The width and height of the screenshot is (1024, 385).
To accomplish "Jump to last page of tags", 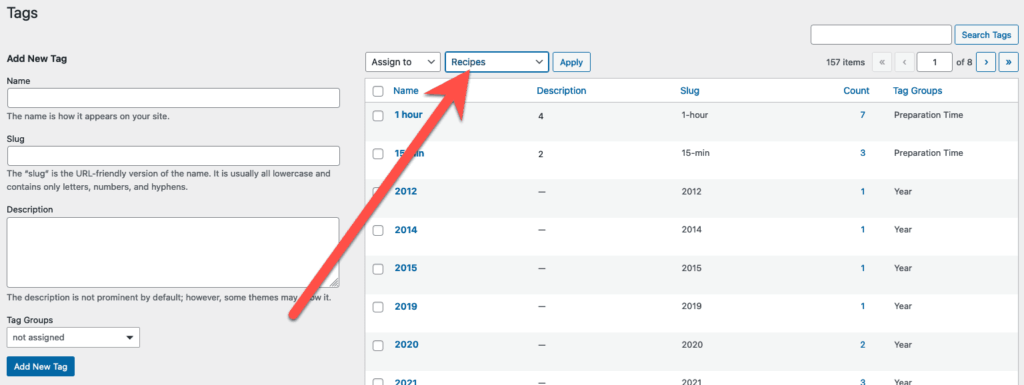I will pyautogui.click(x=1008, y=62).
